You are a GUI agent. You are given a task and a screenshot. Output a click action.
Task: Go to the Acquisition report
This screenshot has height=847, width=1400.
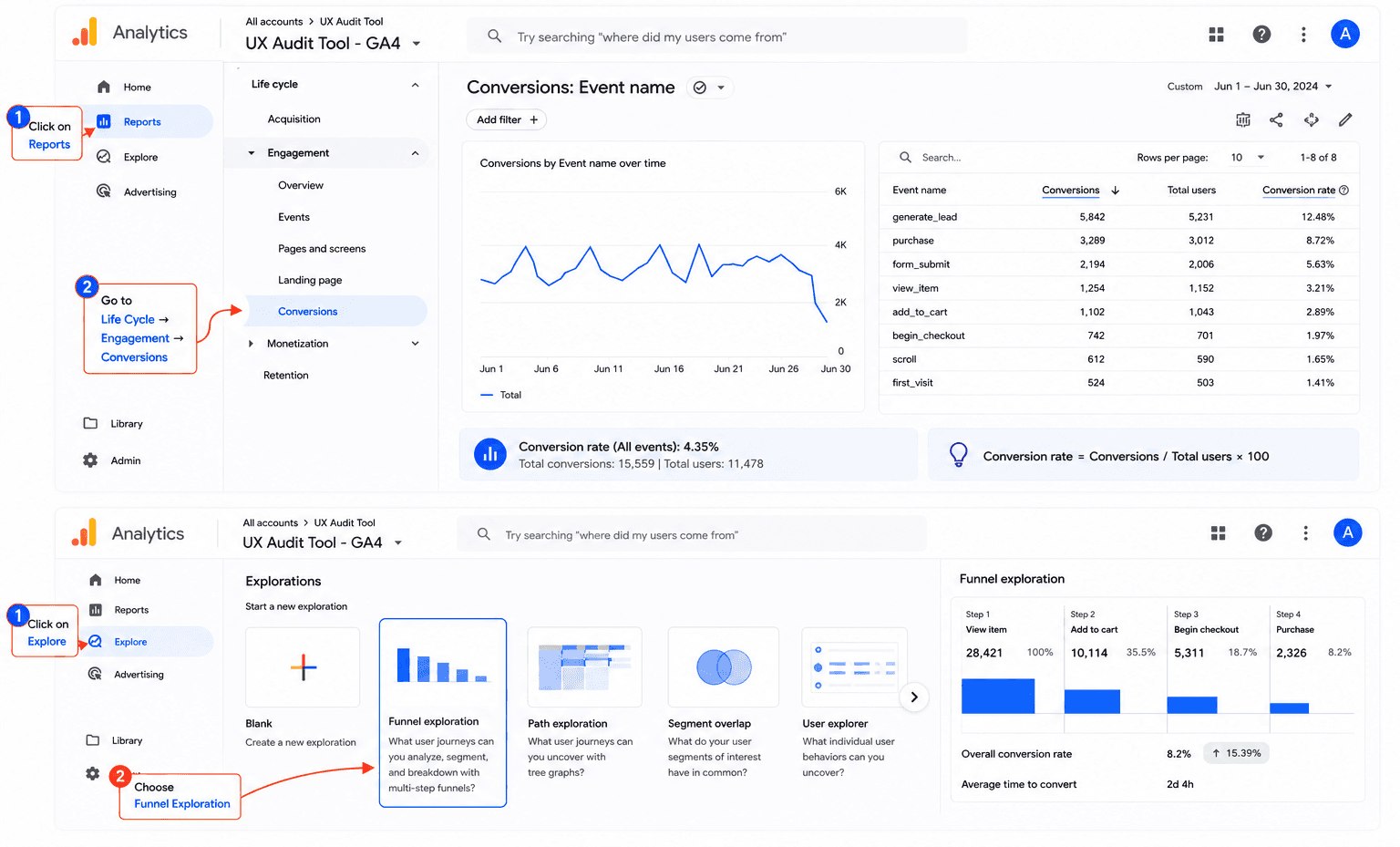pyautogui.click(x=293, y=119)
